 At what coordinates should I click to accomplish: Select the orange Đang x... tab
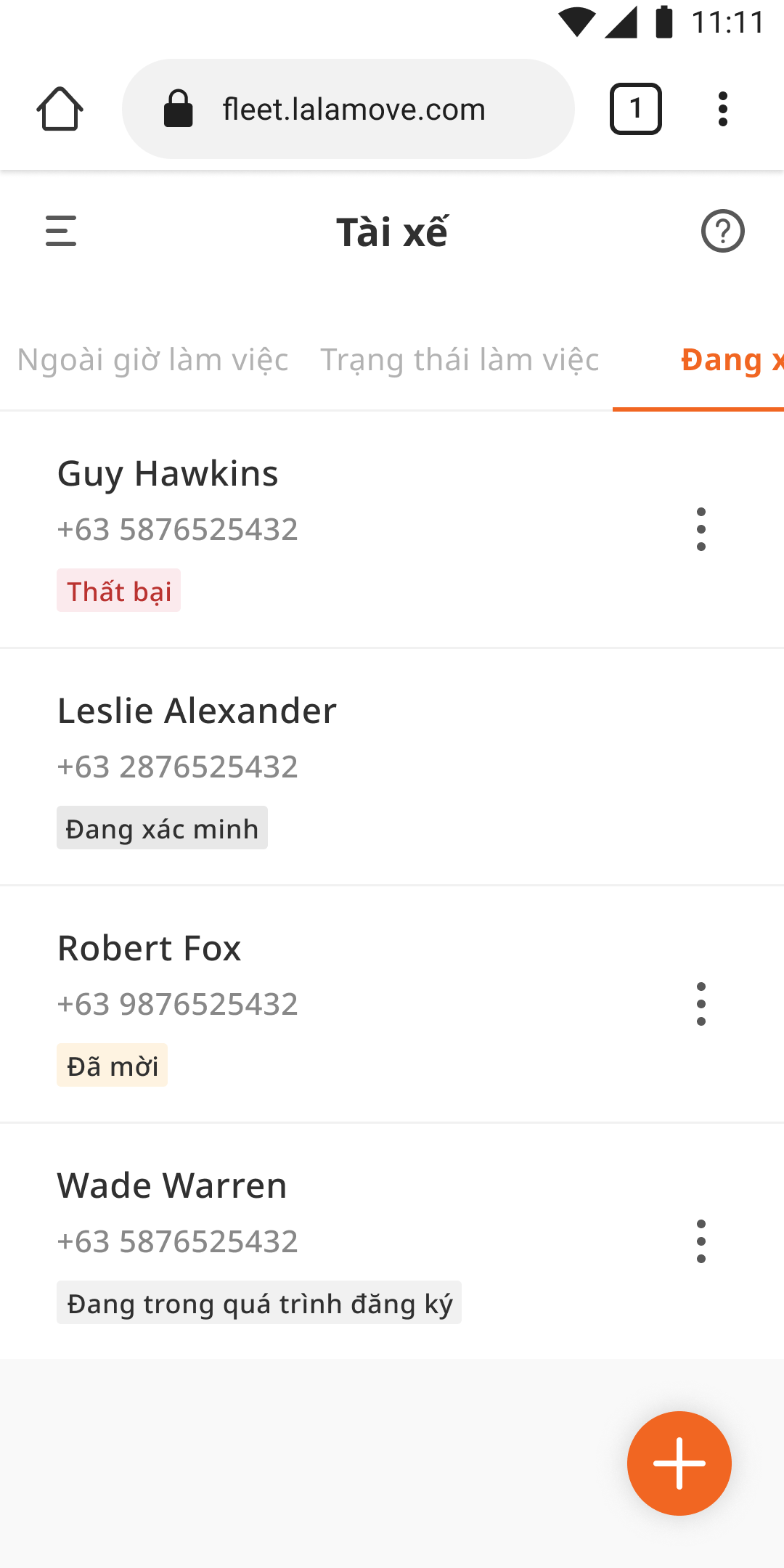pyautogui.click(x=732, y=360)
